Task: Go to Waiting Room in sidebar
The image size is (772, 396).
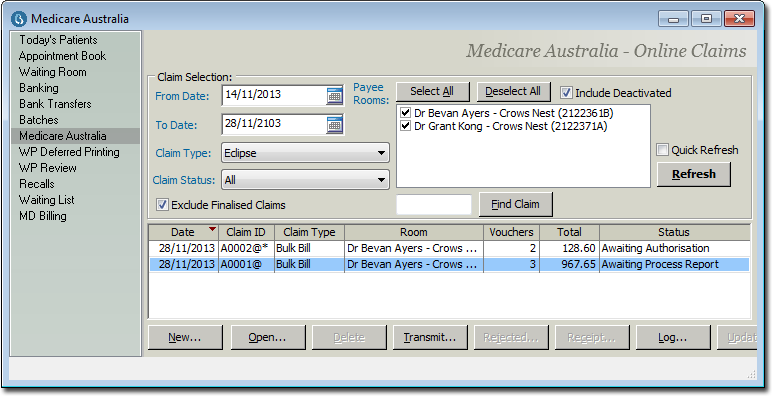Action: coord(53,72)
